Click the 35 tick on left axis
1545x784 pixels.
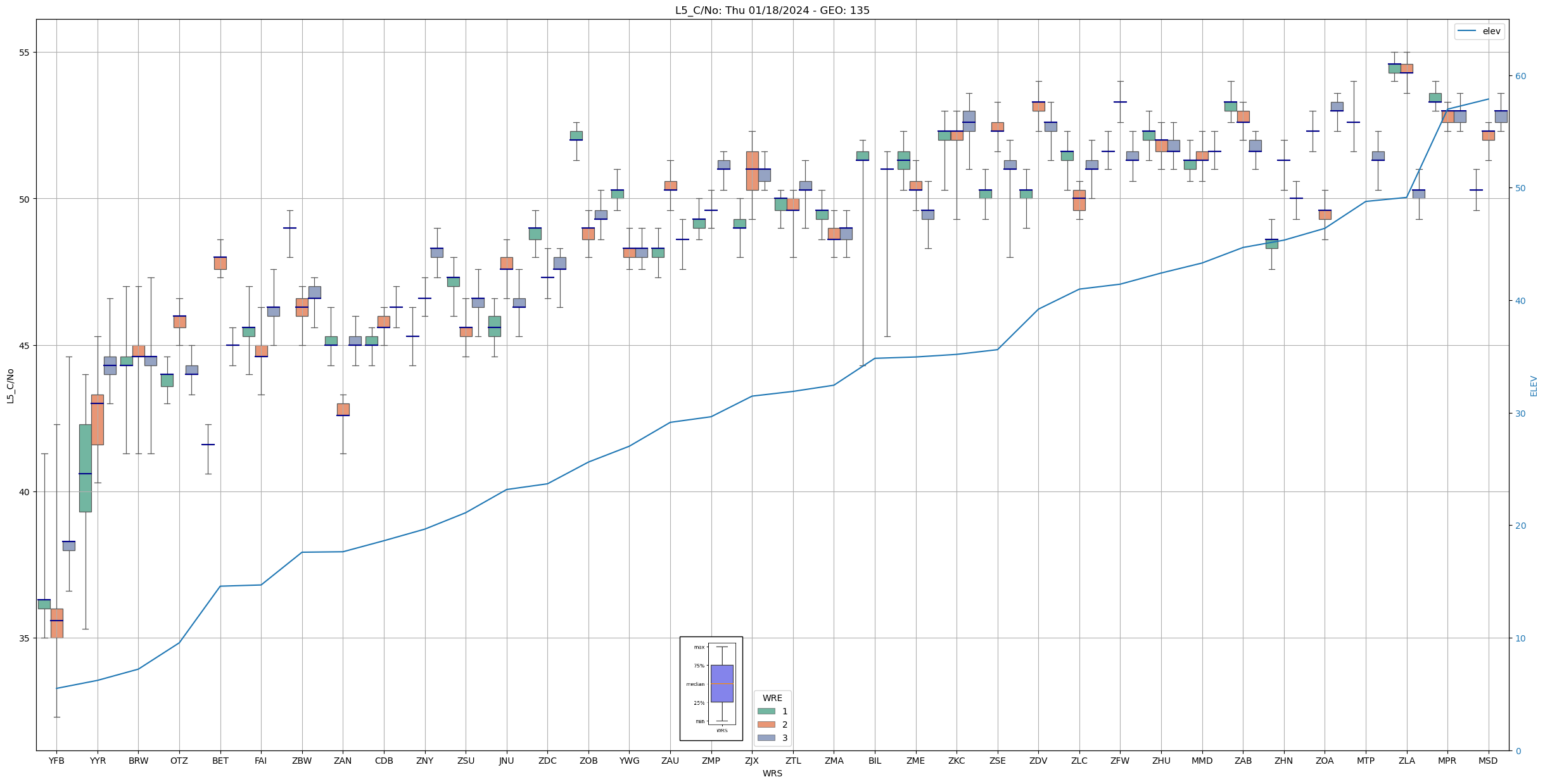(x=23, y=638)
